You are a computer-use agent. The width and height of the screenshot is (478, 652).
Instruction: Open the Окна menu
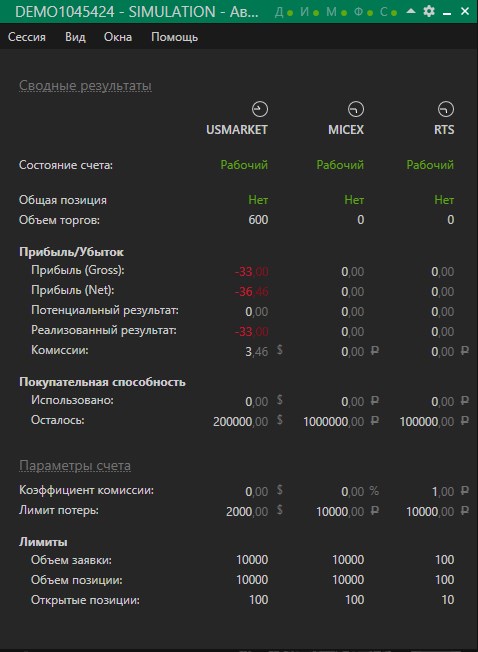[118, 37]
